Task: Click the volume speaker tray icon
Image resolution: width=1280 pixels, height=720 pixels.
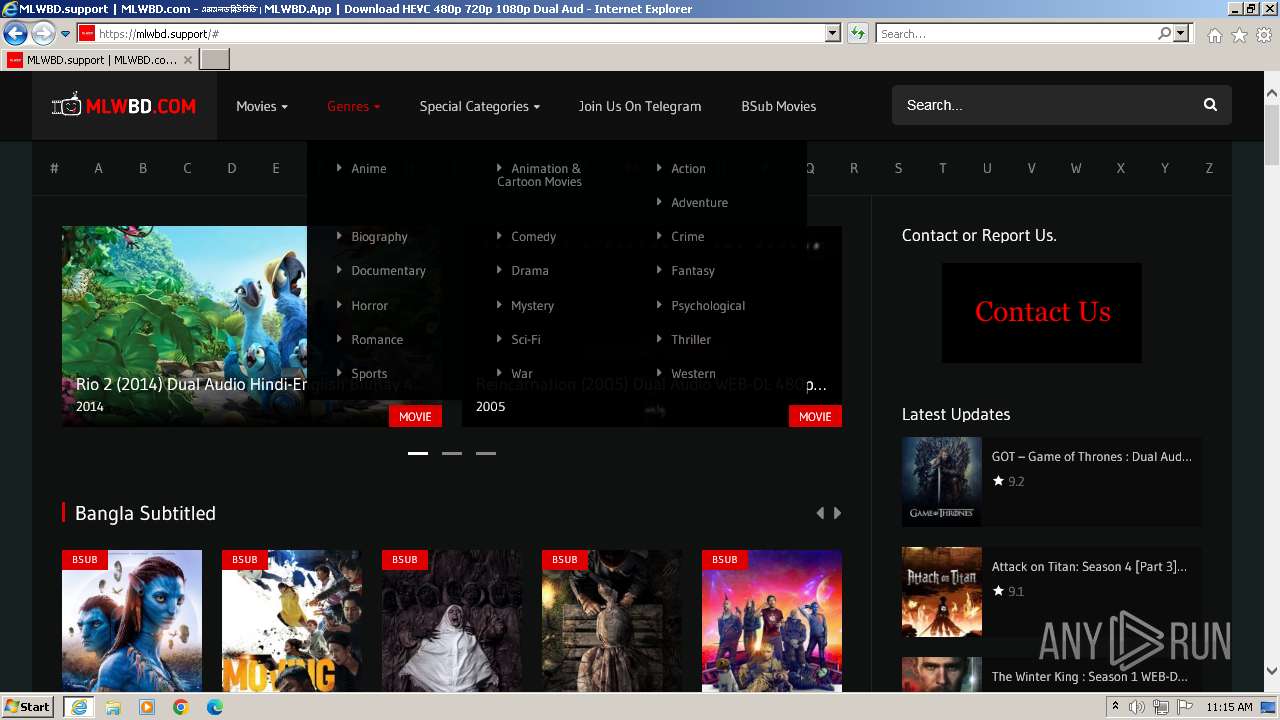Action: click(x=1137, y=707)
